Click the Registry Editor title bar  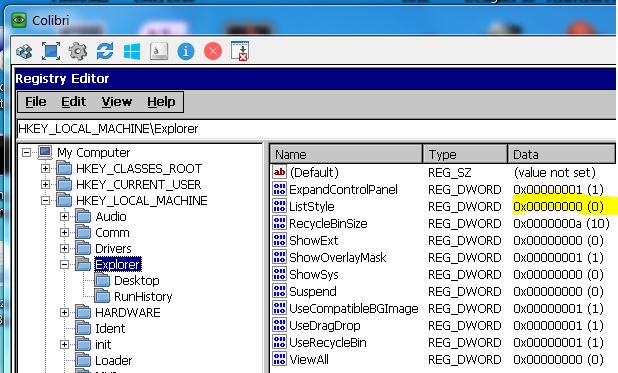pyautogui.click(x=315, y=78)
